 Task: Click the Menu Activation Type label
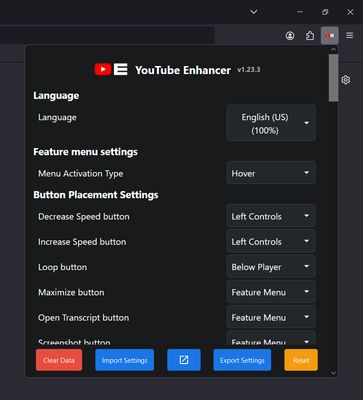click(x=81, y=174)
